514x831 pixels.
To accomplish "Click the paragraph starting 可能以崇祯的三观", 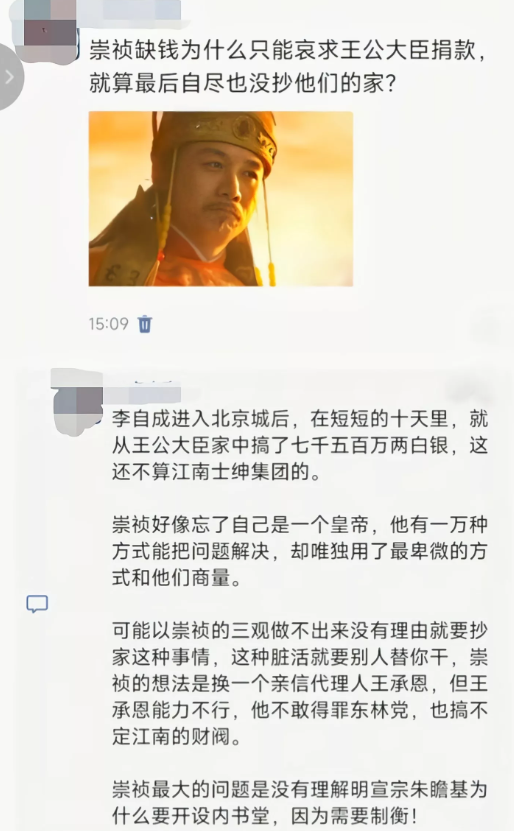I will tap(299, 684).
